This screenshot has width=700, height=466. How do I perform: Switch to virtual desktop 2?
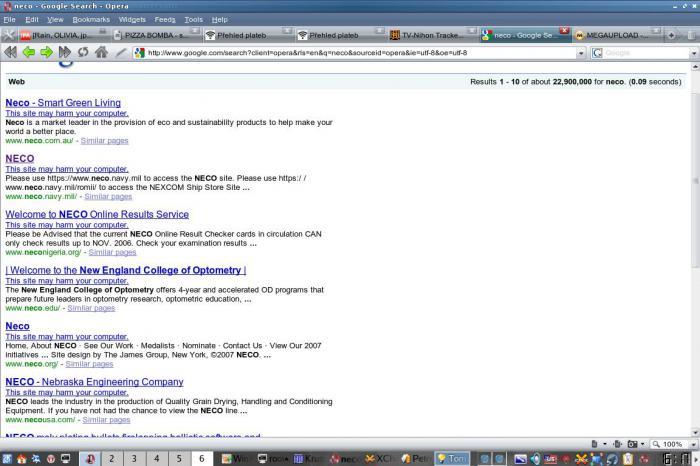point(112,458)
